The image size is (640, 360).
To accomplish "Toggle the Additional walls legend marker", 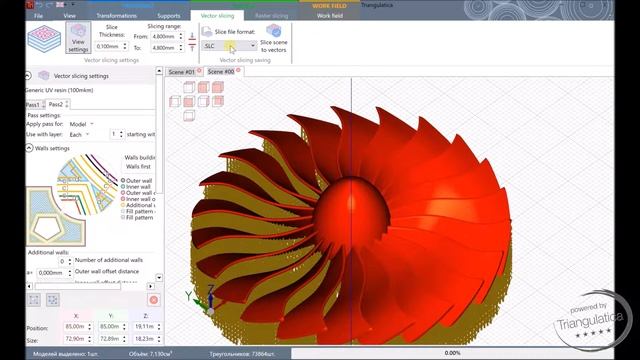I will click(123, 205).
